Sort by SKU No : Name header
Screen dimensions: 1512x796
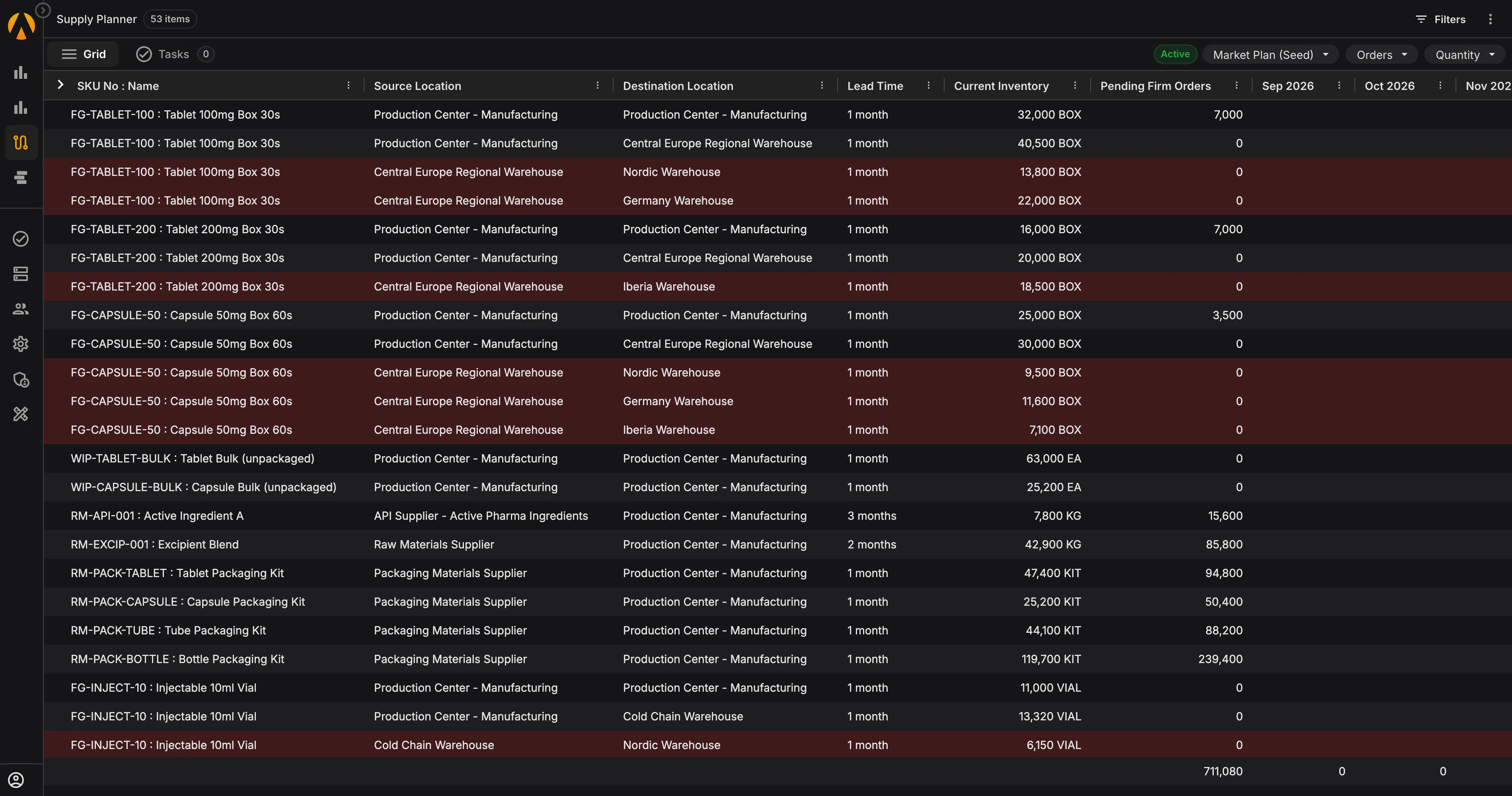[x=118, y=86]
